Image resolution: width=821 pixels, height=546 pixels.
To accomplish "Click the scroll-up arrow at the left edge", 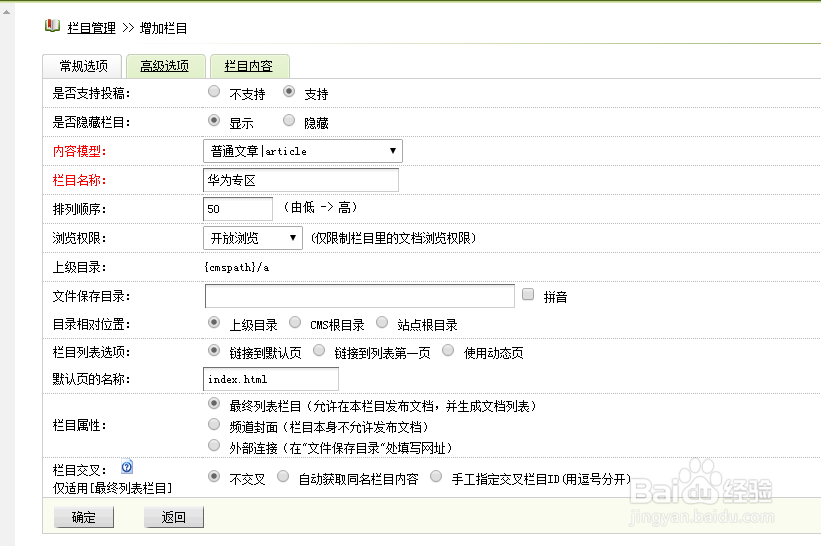I will (x=6, y=12).
